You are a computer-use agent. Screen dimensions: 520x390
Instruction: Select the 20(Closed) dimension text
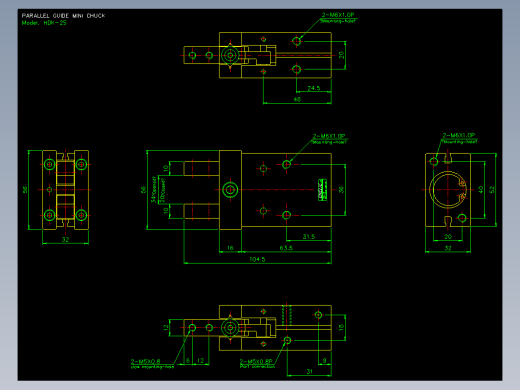(163, 191)
